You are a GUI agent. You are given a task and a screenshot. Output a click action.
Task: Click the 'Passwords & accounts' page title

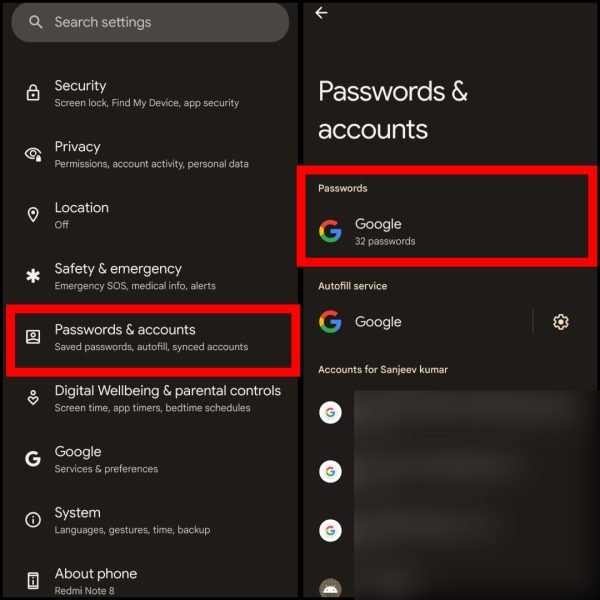coord(393,110)
